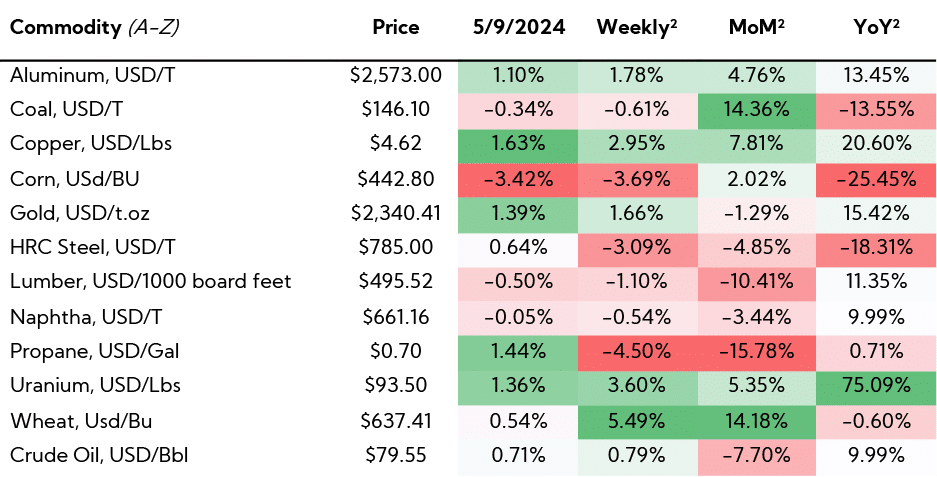Select the Copper, USD/Lbs row label
Image resolution: width=937 pixels, height=477 pixels.
(90, 143)
